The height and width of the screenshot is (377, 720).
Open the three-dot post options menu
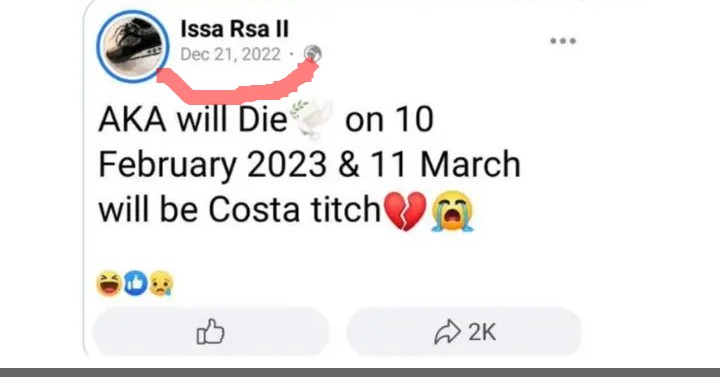point(563,41)
